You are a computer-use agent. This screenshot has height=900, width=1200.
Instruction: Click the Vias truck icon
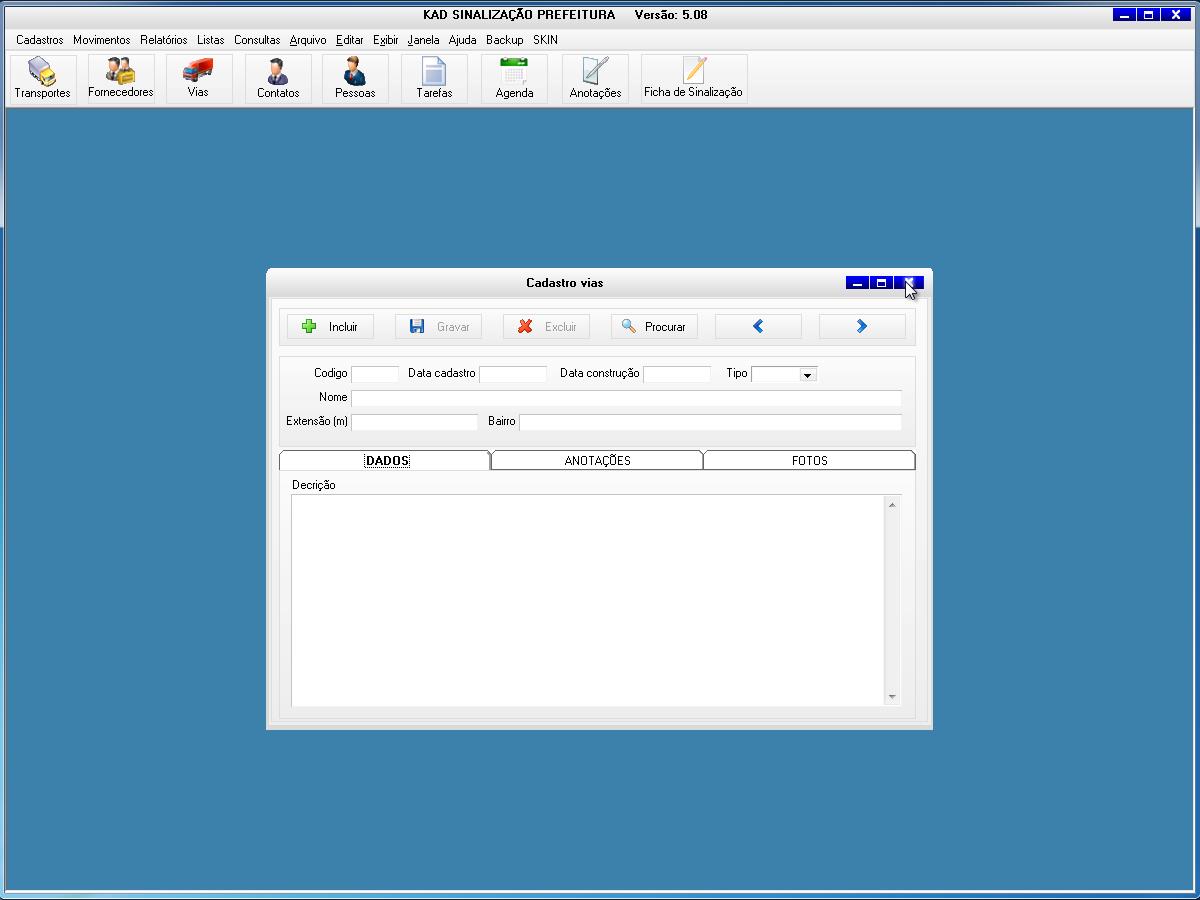[x=198, y=79]
